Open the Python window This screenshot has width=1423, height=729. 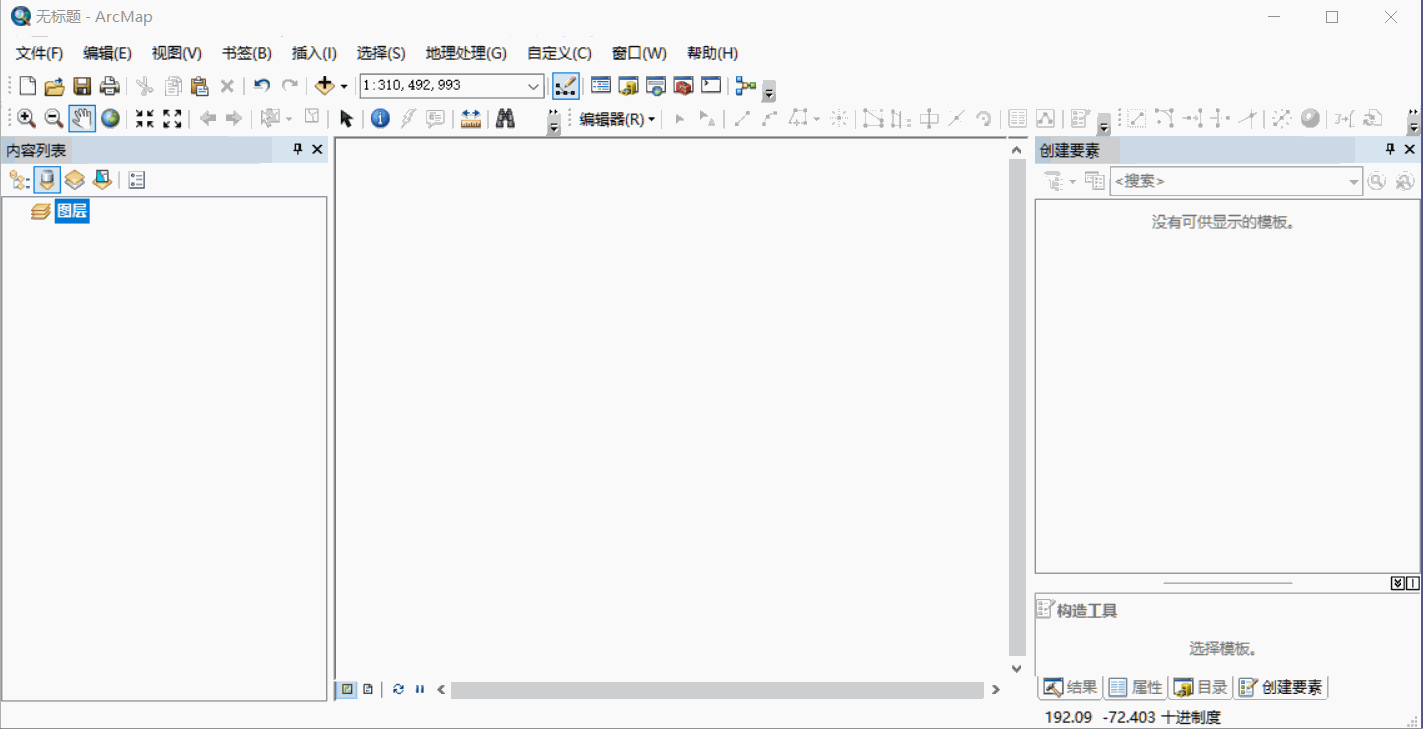pyautogui.click(x=711, y=86)
